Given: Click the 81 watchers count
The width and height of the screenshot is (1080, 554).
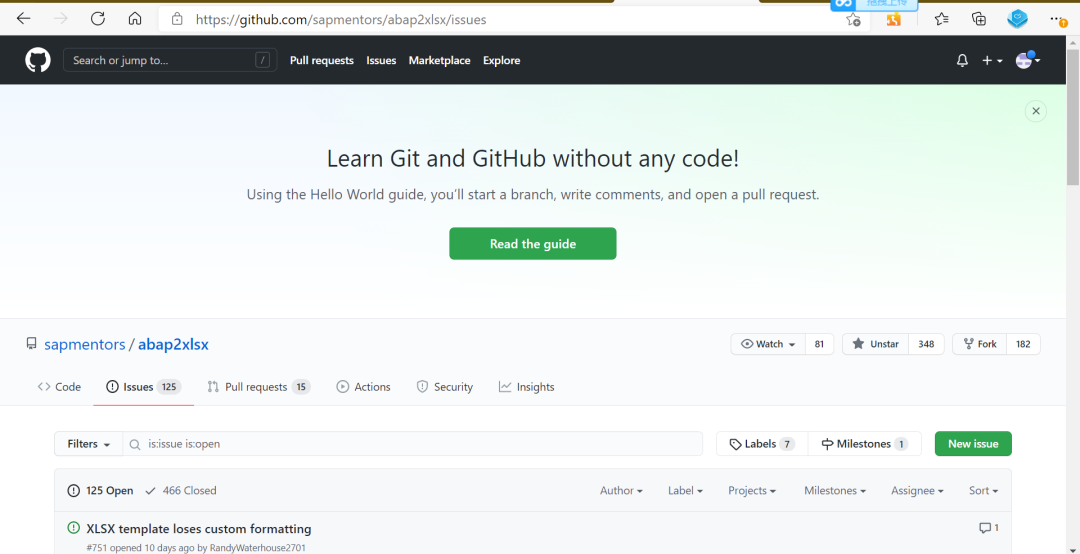Looking at the screenshot, I should (819, 344).
